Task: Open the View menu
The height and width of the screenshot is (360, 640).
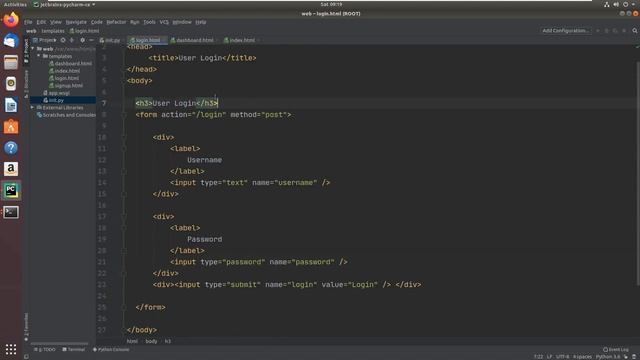Action: (x=56, y=22)
